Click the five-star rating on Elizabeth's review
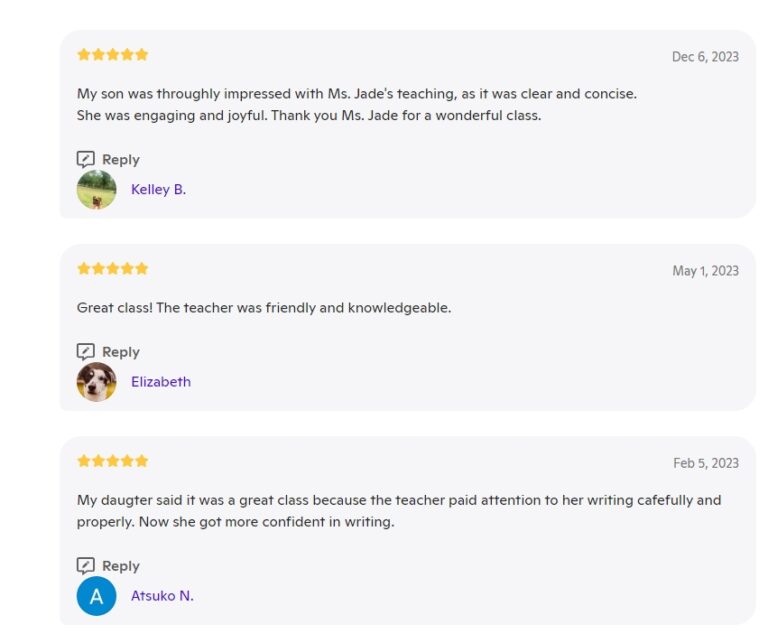Screen dimensions: 768x643 pos(113,269)
